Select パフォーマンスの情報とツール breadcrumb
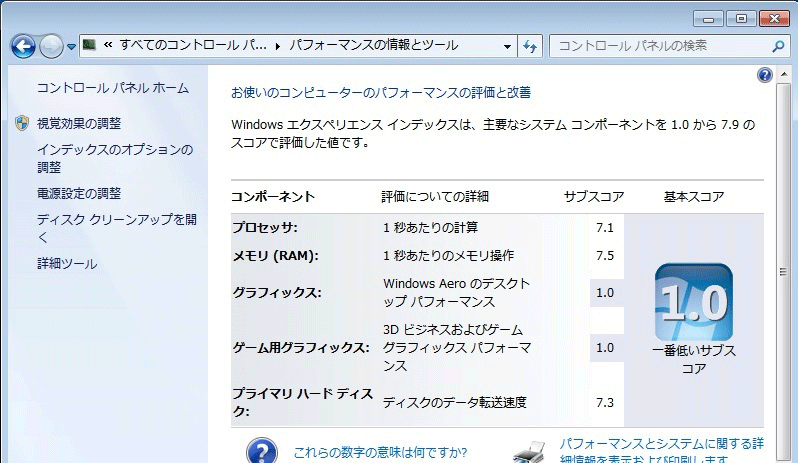Viewport: 798px width, 463px height. click(374, 45)
